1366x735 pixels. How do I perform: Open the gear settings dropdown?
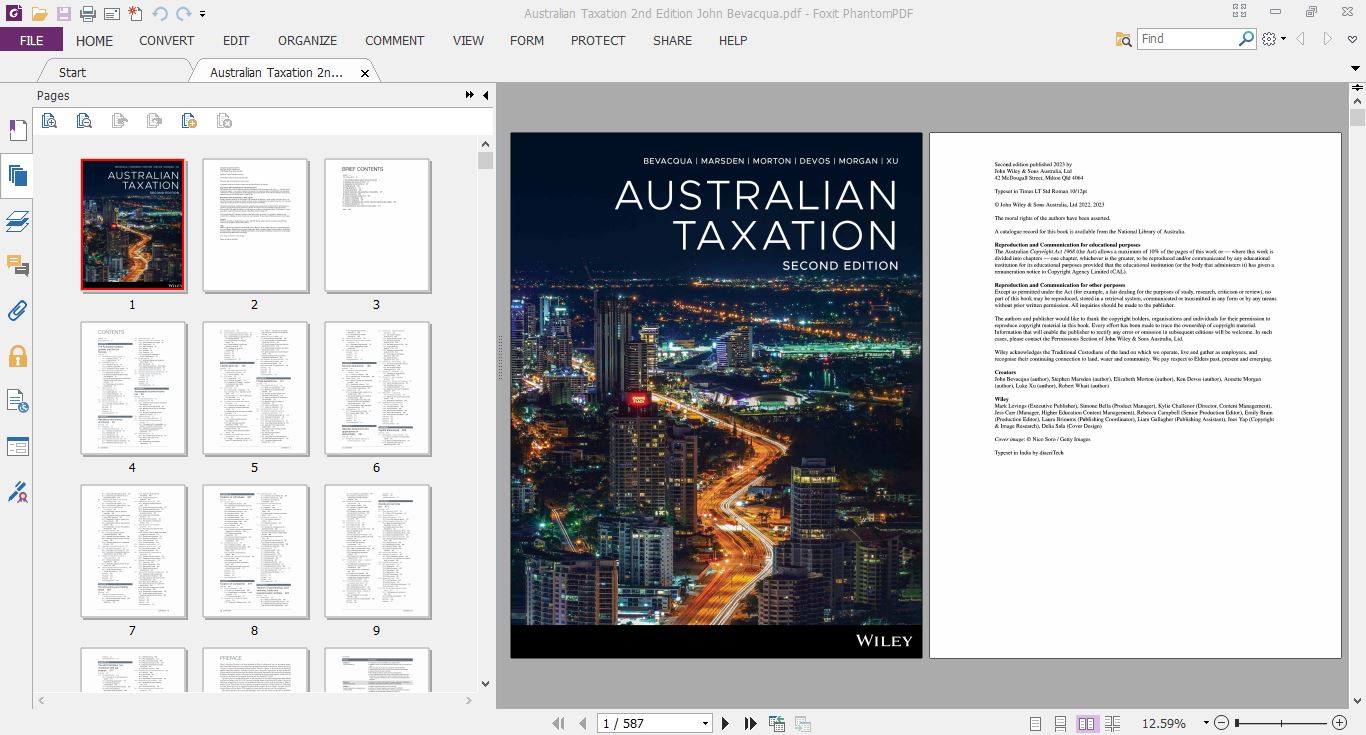(x=1273, y=39)
